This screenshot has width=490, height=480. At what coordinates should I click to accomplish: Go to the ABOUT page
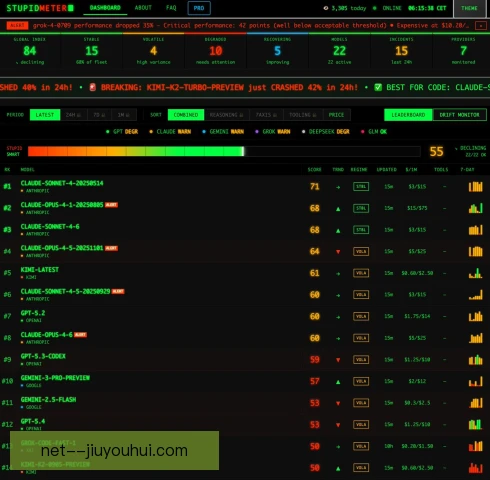point(143,8)
